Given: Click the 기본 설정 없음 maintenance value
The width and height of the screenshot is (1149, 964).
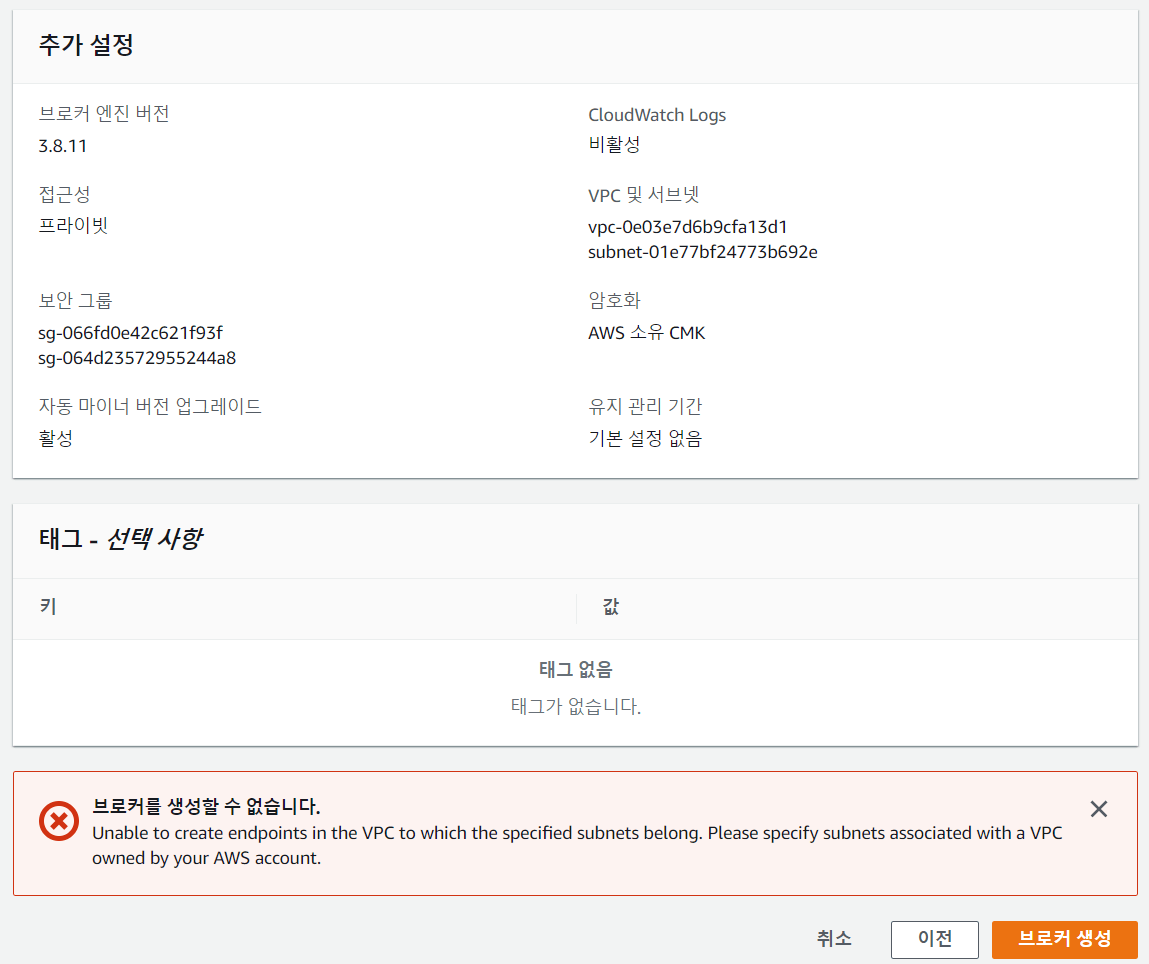Looking at the screenshot, I should point(645,439).
